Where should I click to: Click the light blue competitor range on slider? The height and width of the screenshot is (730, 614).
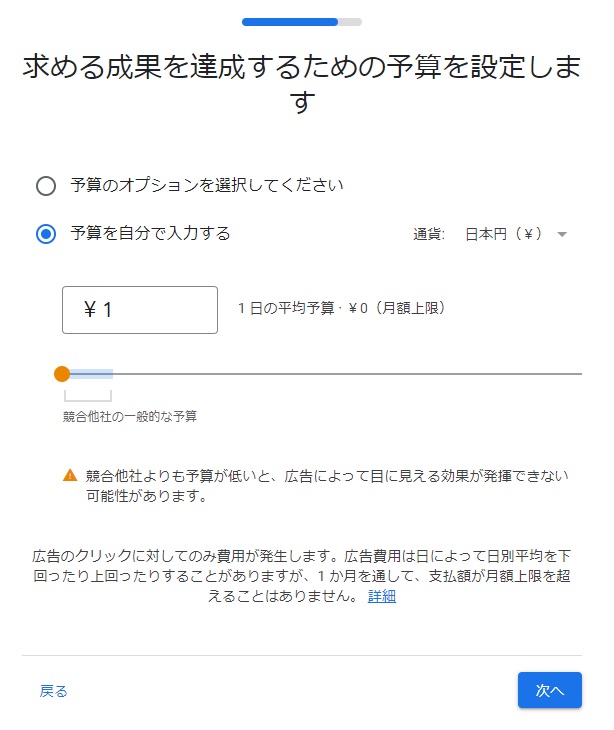[x=91, y=374]
